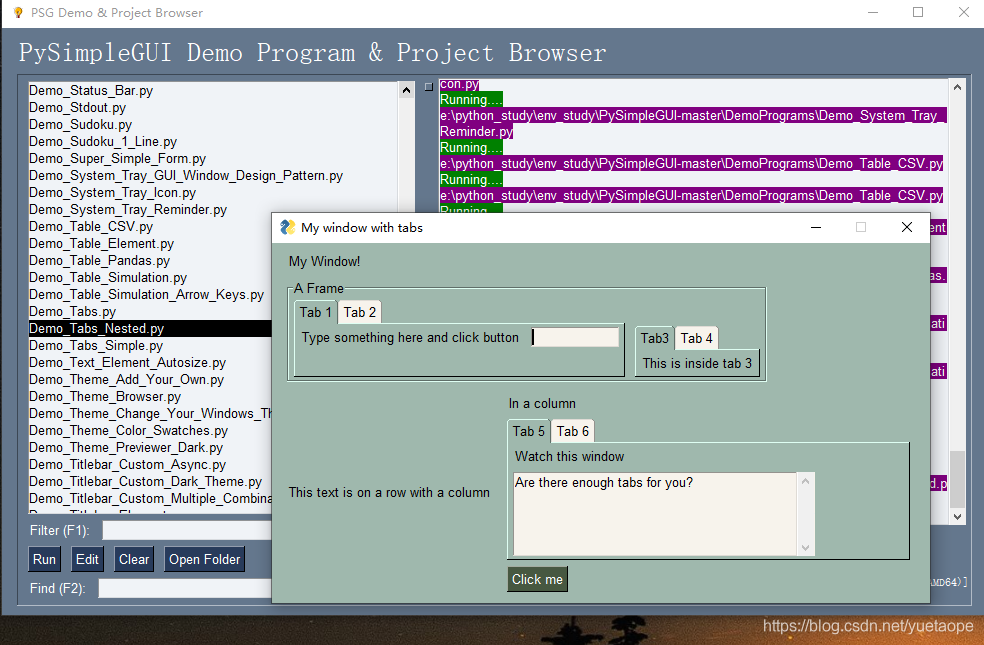
Task: Click the output pane scrollbar thumb
Action: pyautogui.click(x=957, y=479)
